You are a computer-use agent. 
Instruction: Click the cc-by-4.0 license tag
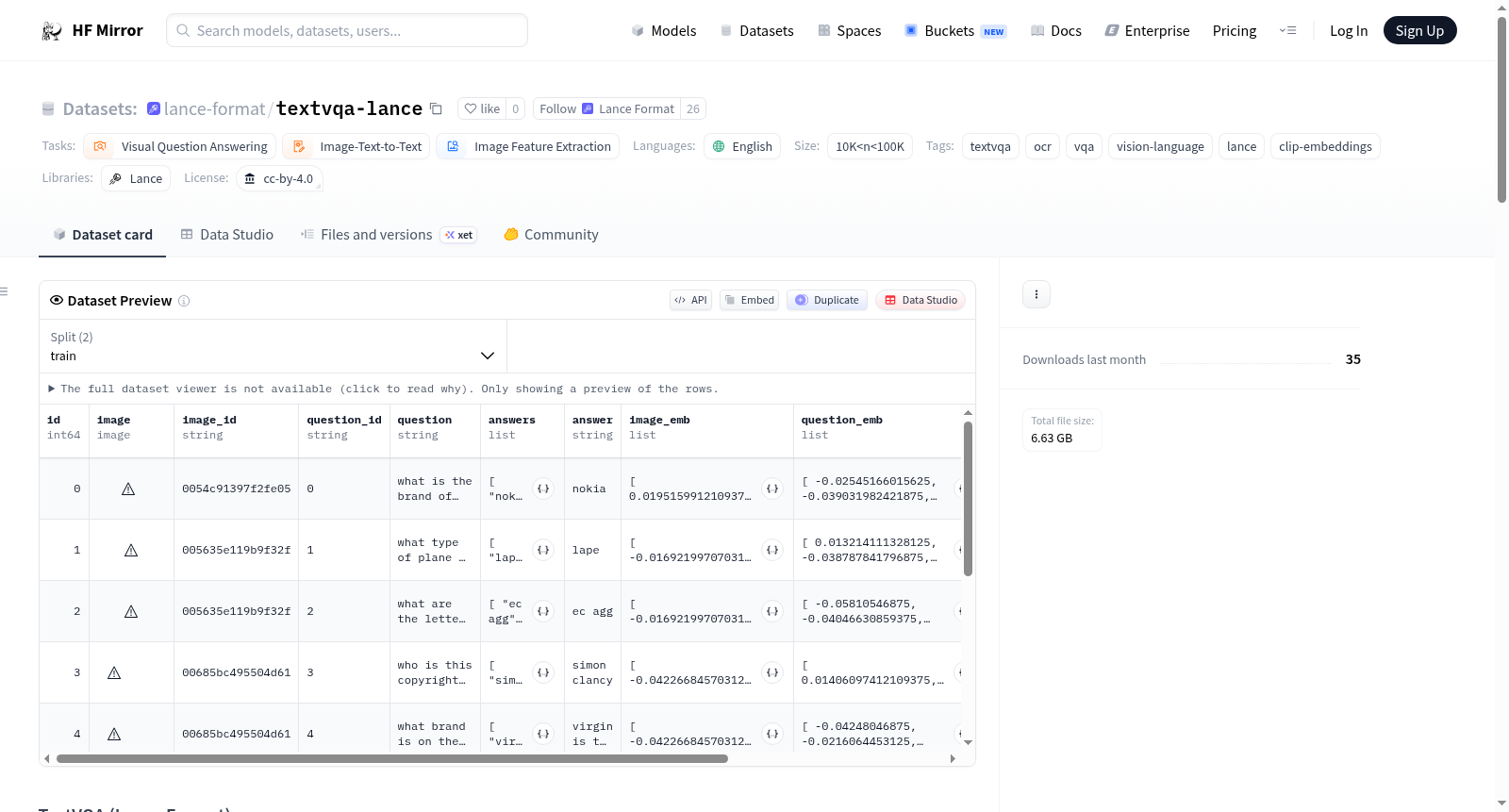[279, 178]
